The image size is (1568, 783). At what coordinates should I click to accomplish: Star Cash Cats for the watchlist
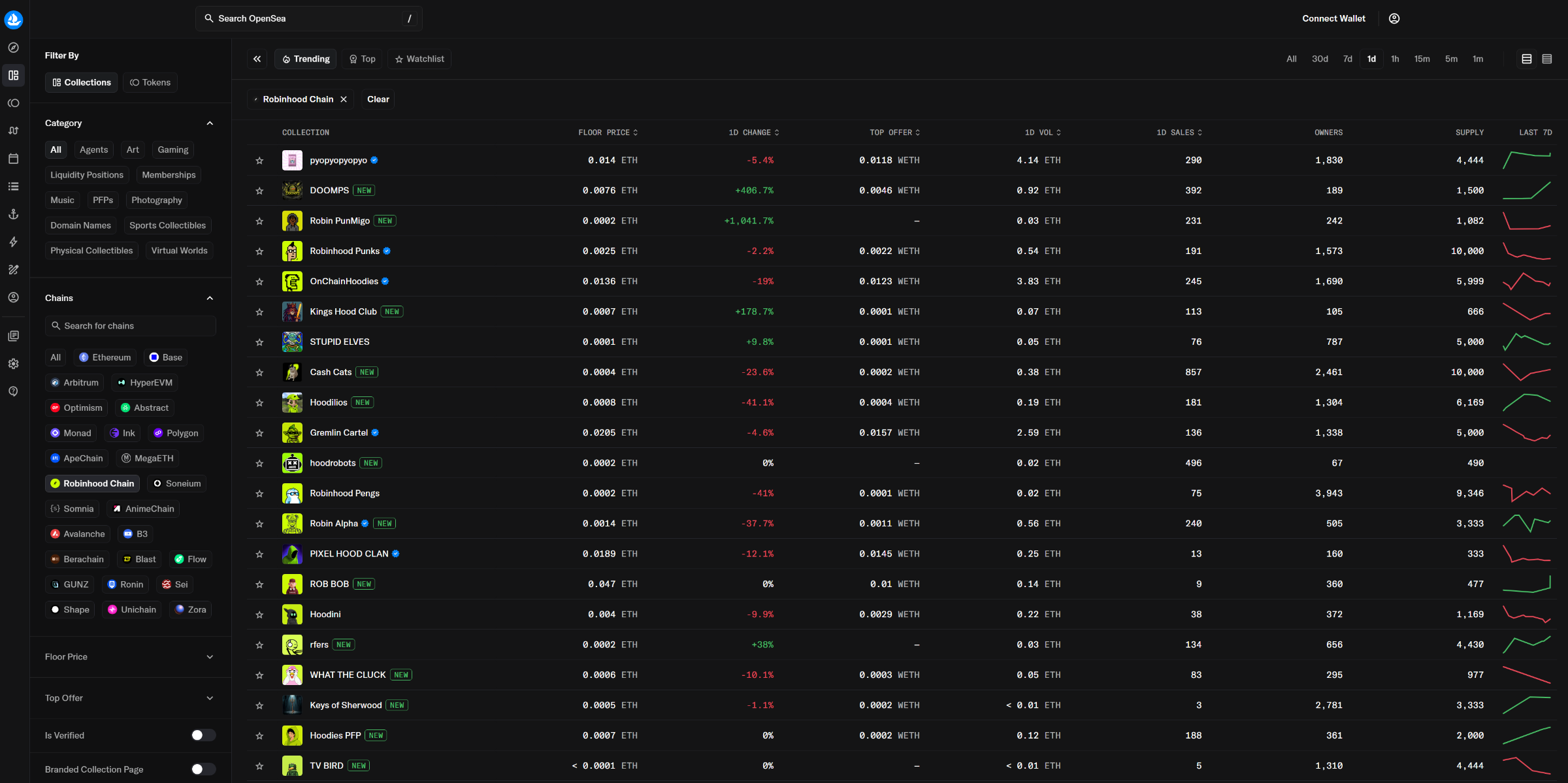pos(259,372)
